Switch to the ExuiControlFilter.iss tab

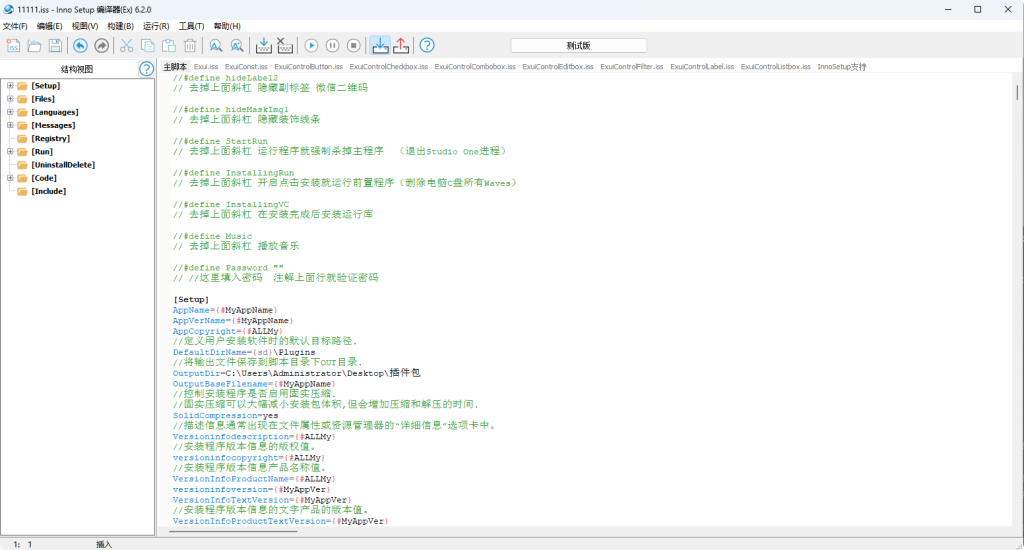(x=632, y=67)
